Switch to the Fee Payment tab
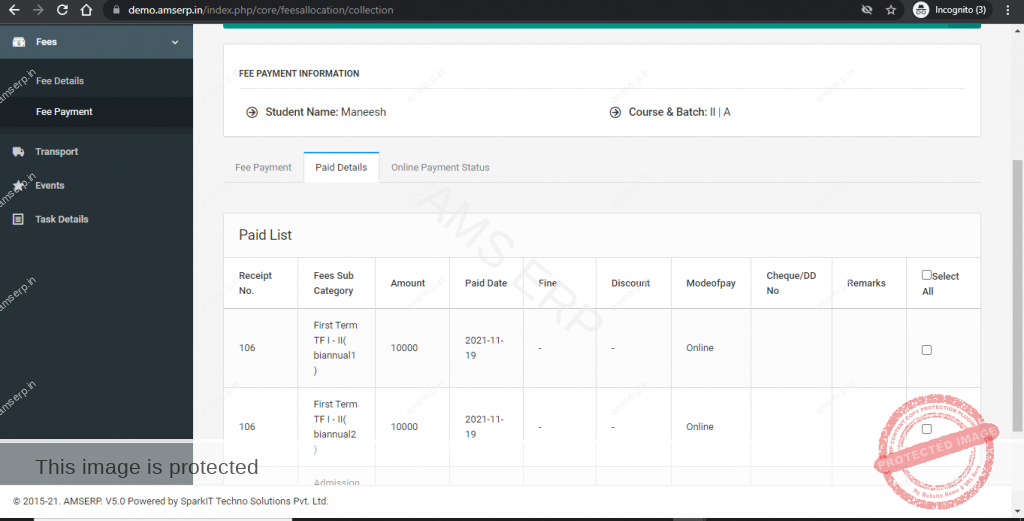This screenshot has height=521, width=1024. [x=263, y=167]
